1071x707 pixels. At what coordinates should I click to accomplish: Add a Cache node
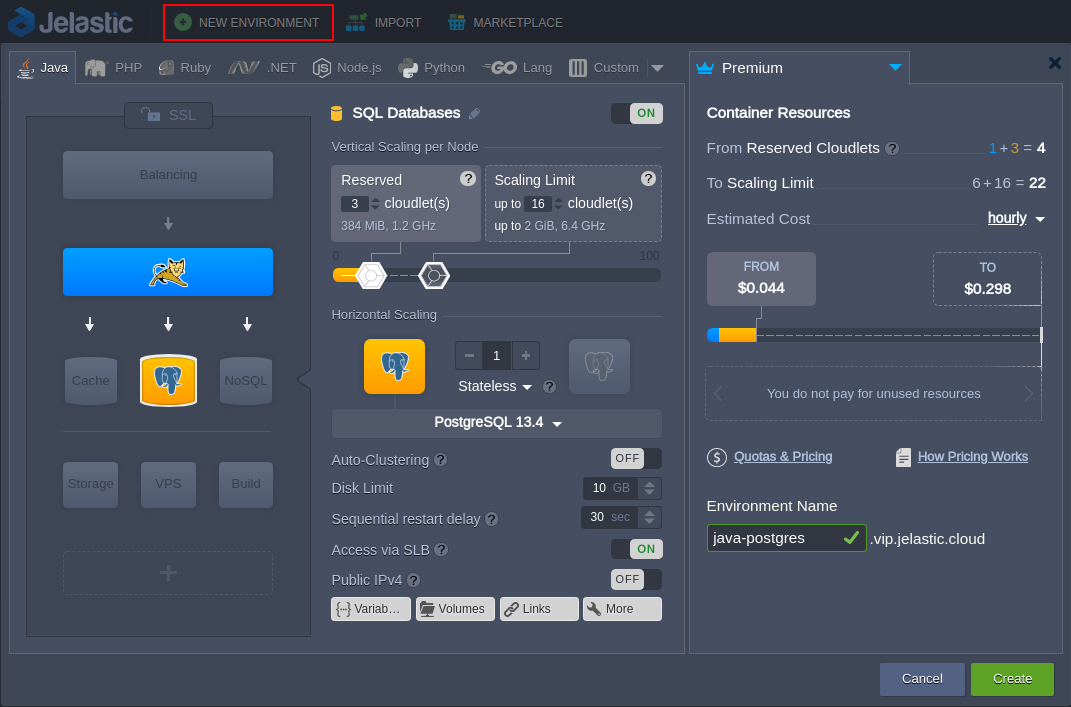[91, 380]
